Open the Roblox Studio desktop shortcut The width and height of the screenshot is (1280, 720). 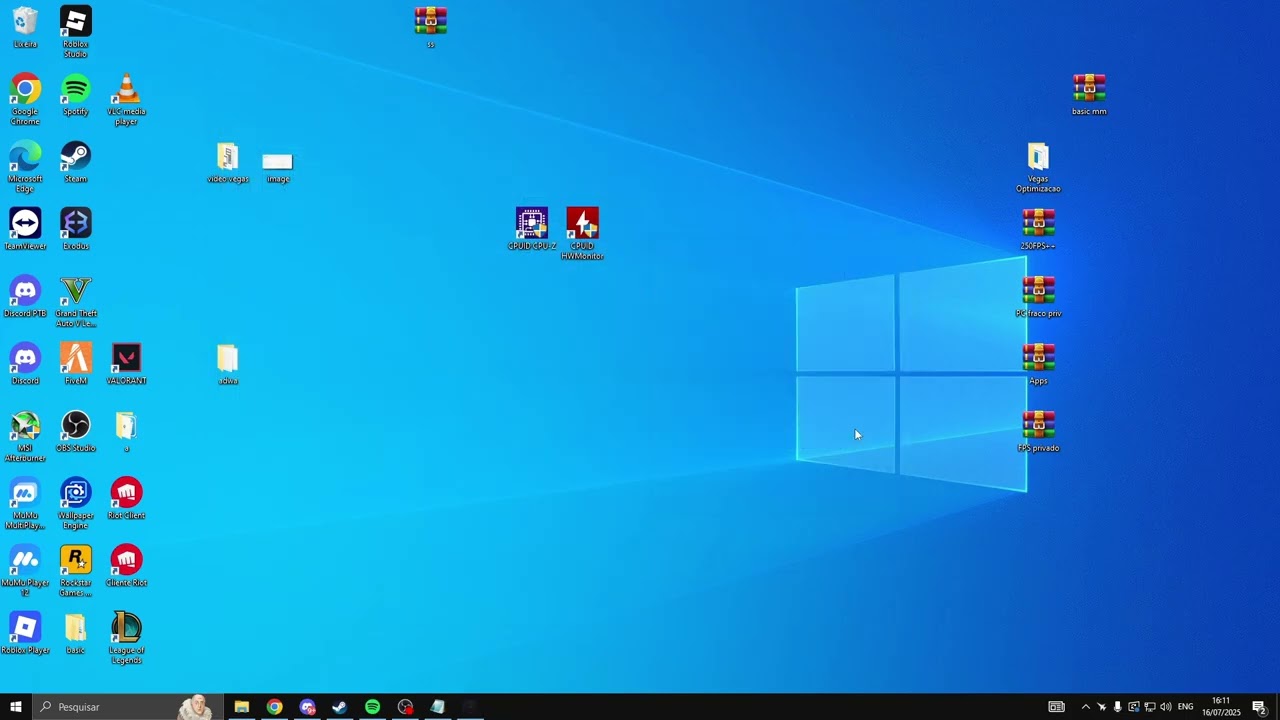click(76, 32)
